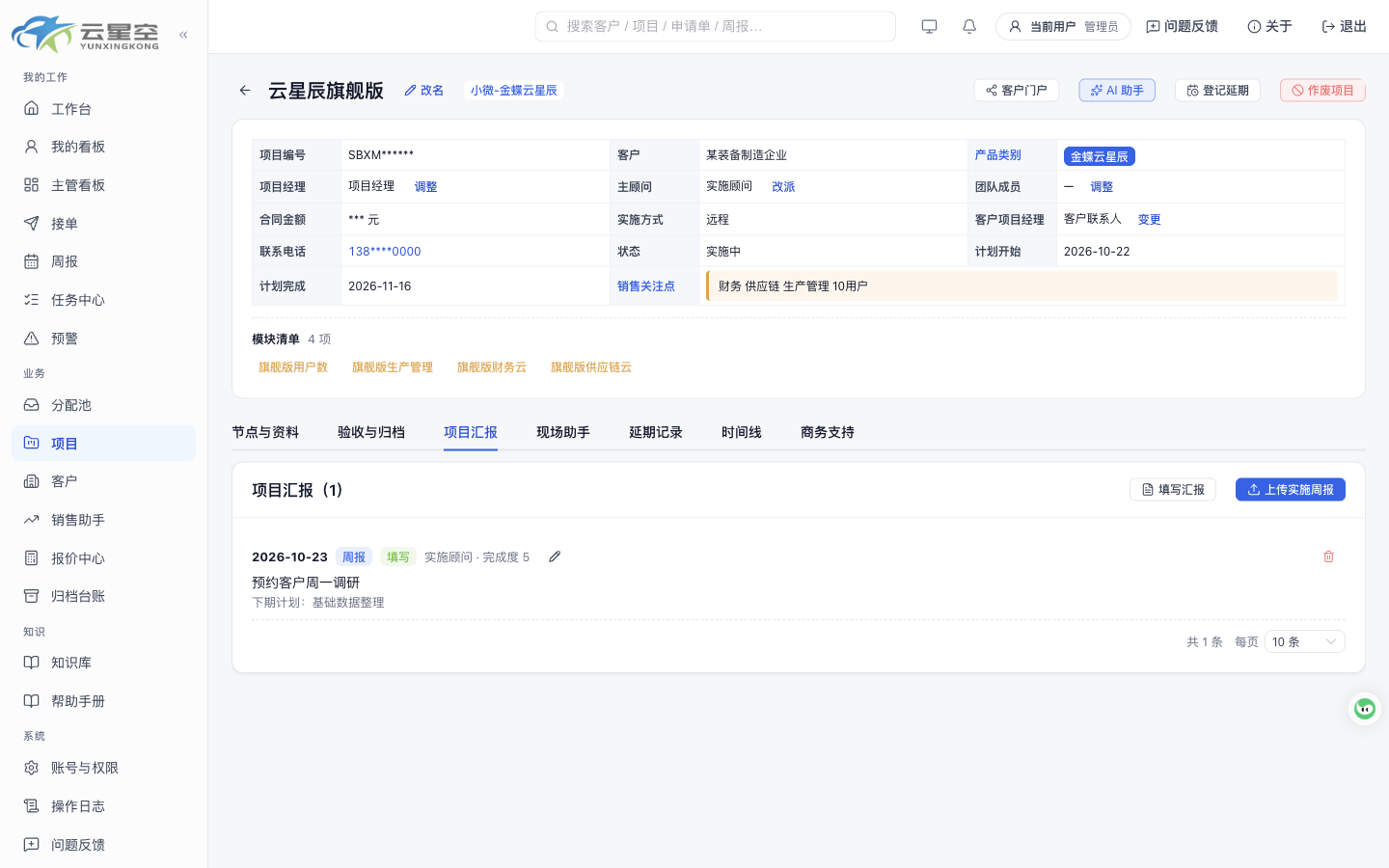Screen dimensions: 1389x868
Task: Click 填写汇报 button
Action: [1173, 490]
